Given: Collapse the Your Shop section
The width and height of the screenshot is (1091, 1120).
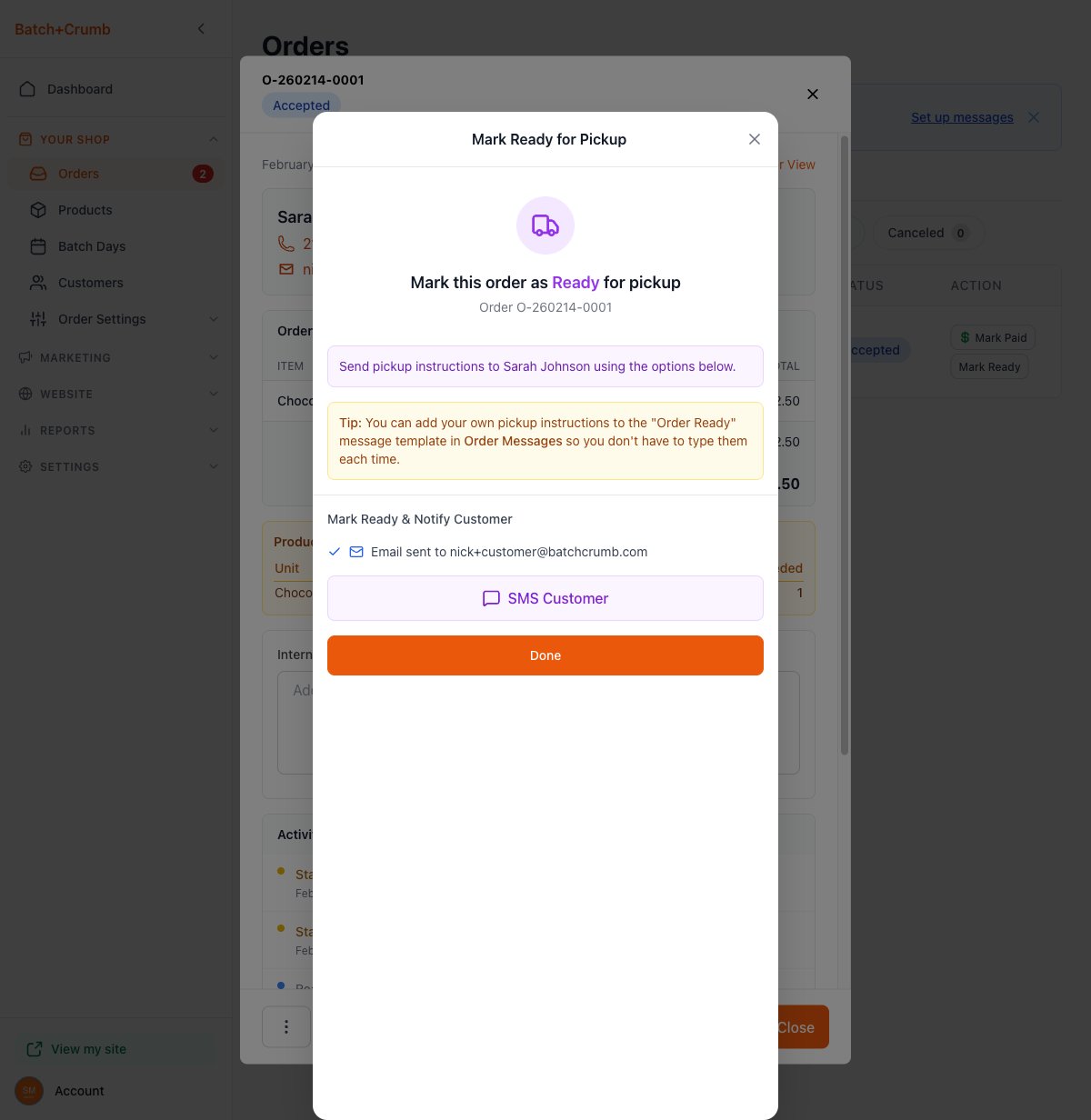Looking at the screenshot, I should 214,139.
